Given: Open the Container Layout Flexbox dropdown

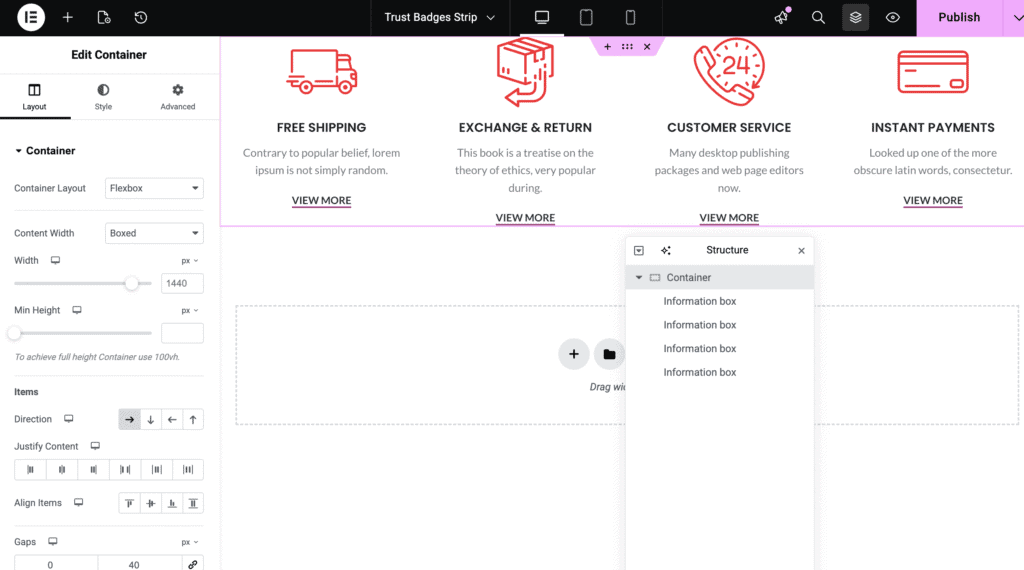Looking at the screenshot, I should click(154, 188).
